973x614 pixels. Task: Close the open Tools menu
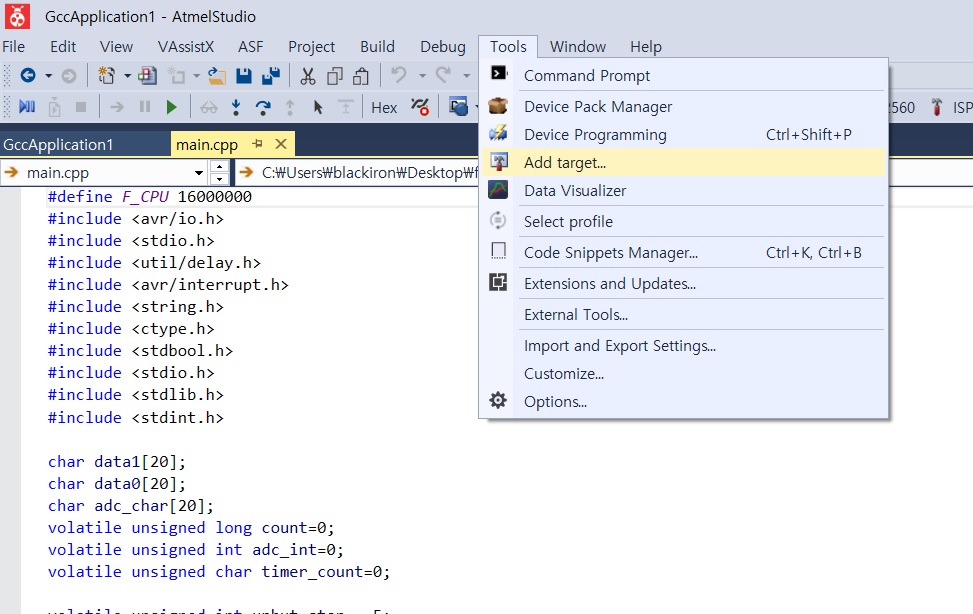[x=508, y=47]
